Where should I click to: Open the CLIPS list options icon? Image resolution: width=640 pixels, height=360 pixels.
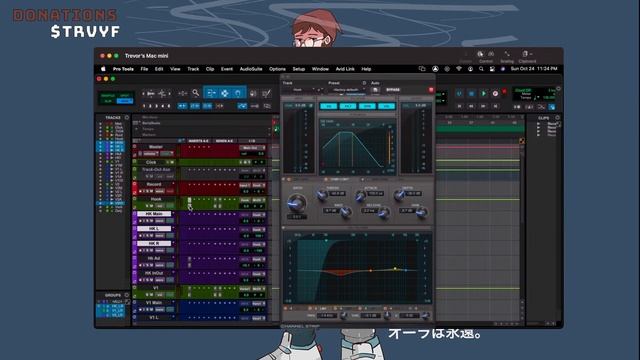click(558, 118)
